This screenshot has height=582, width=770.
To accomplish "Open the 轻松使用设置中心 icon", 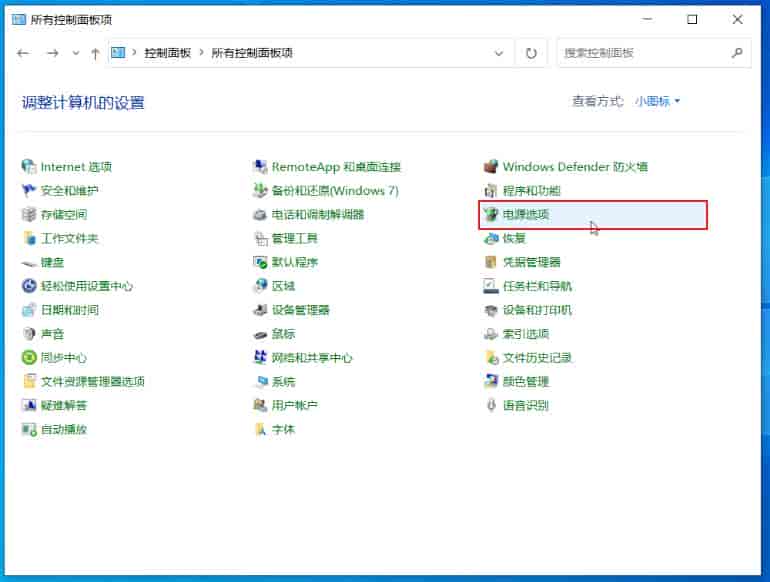I will pos(29,286).
